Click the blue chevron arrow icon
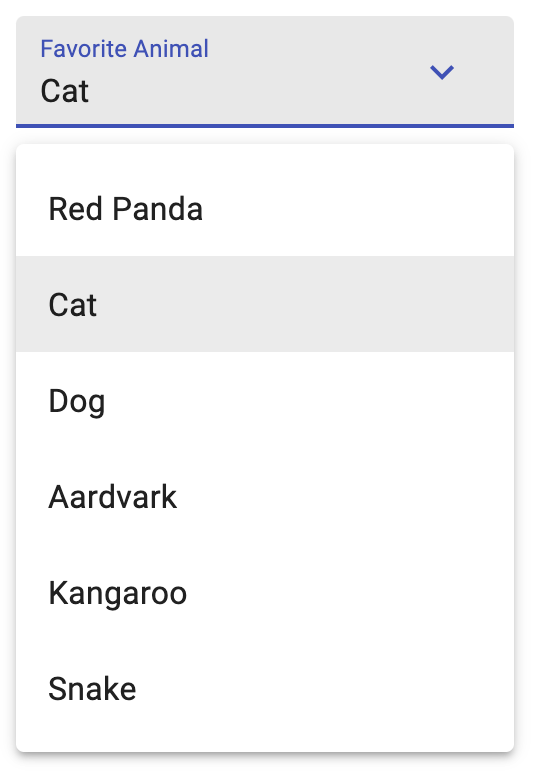Screen dimensions: 536x776 pos(441,72)
